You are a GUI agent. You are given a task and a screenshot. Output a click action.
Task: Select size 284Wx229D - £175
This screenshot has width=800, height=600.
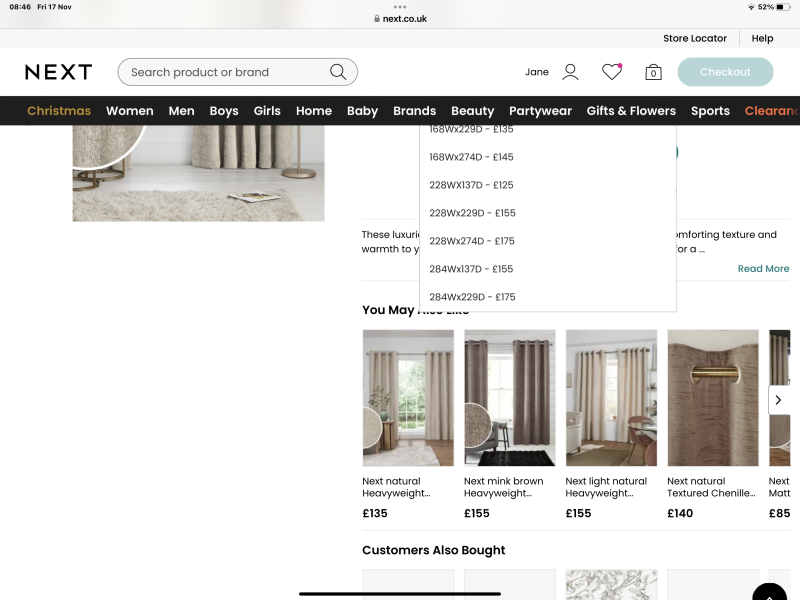(x=548, y=297)
